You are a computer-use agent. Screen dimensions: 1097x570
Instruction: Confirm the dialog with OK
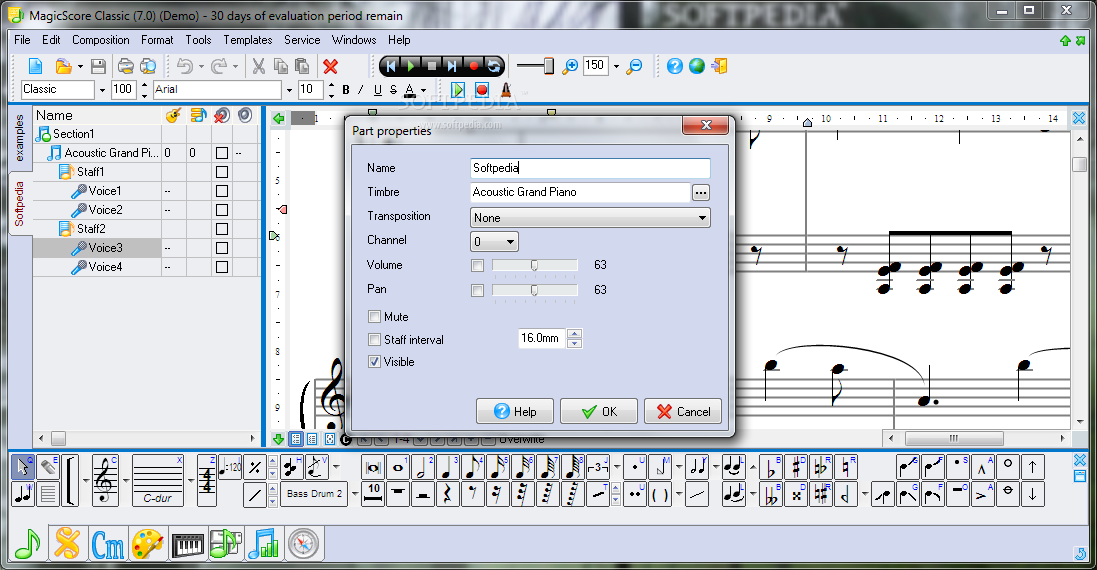click(x=599, y=411)
